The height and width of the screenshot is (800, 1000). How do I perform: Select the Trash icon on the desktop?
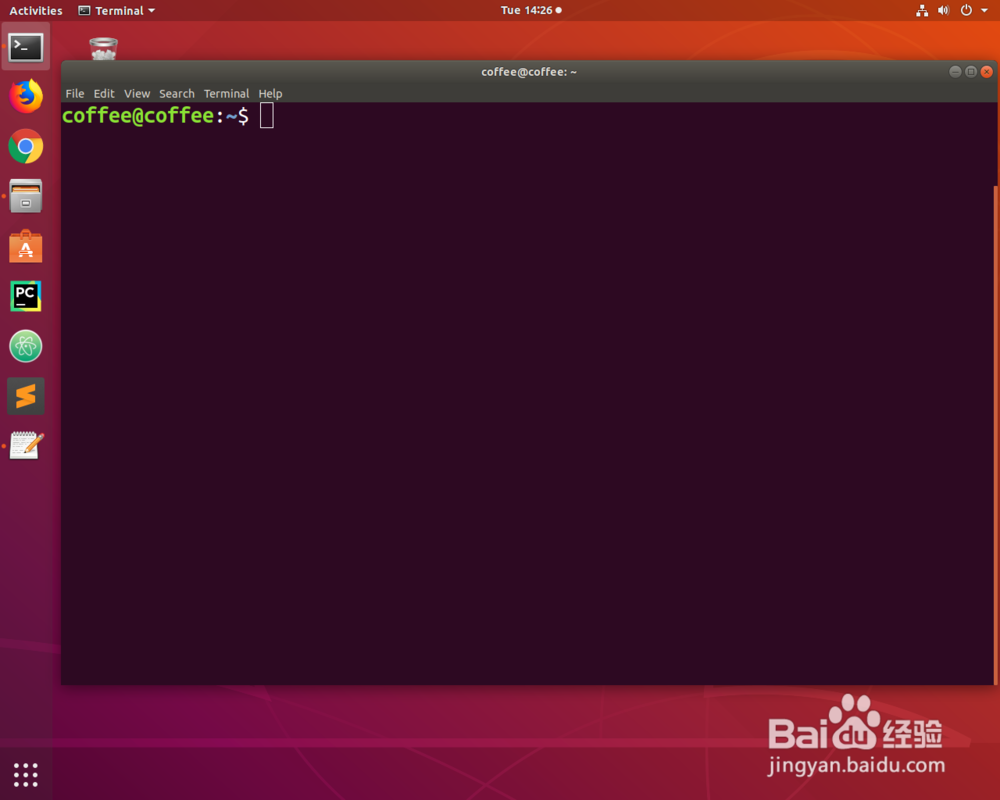point(103,48)
